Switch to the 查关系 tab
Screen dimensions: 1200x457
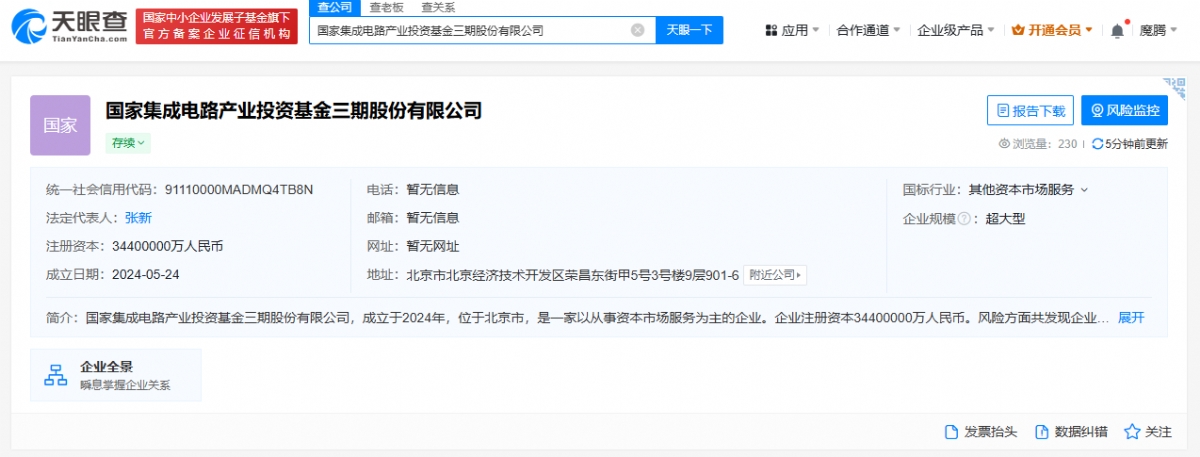click(438, 7)
